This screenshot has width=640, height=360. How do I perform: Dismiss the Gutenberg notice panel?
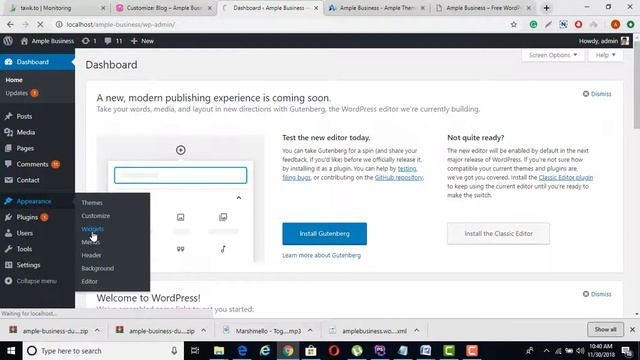point(597,94)
